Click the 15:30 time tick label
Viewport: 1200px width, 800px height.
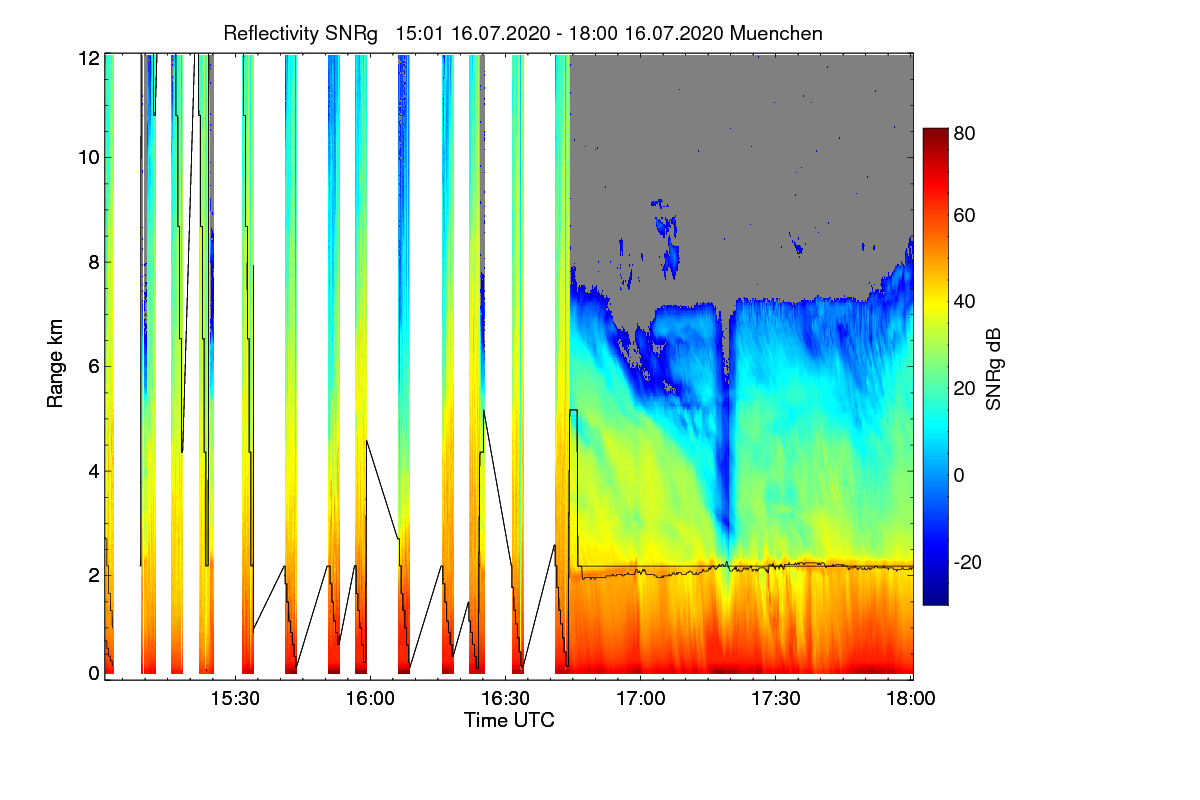235,698
